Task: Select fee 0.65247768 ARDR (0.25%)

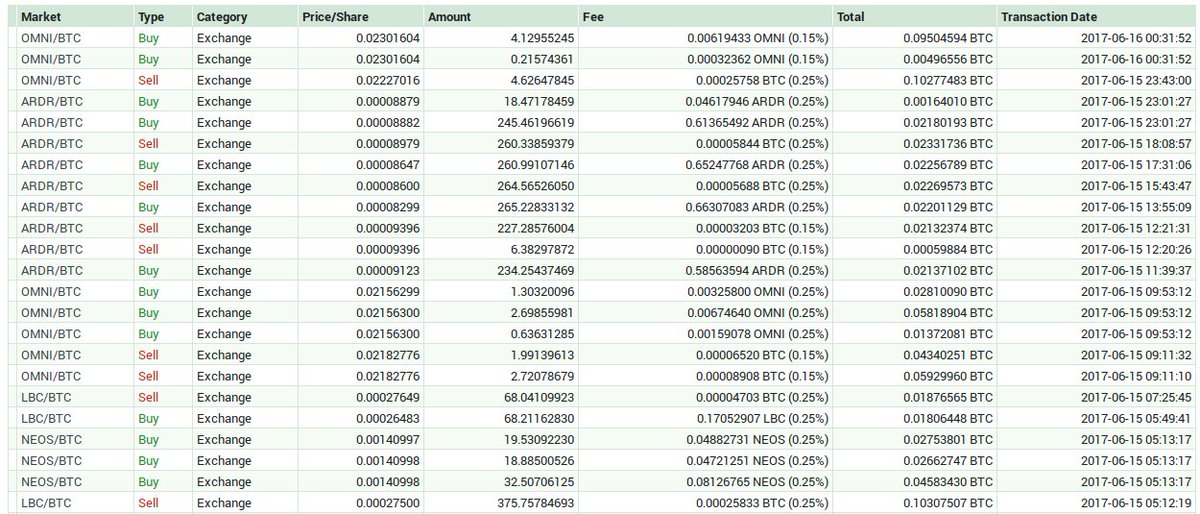Action: (x=757, y=165)
